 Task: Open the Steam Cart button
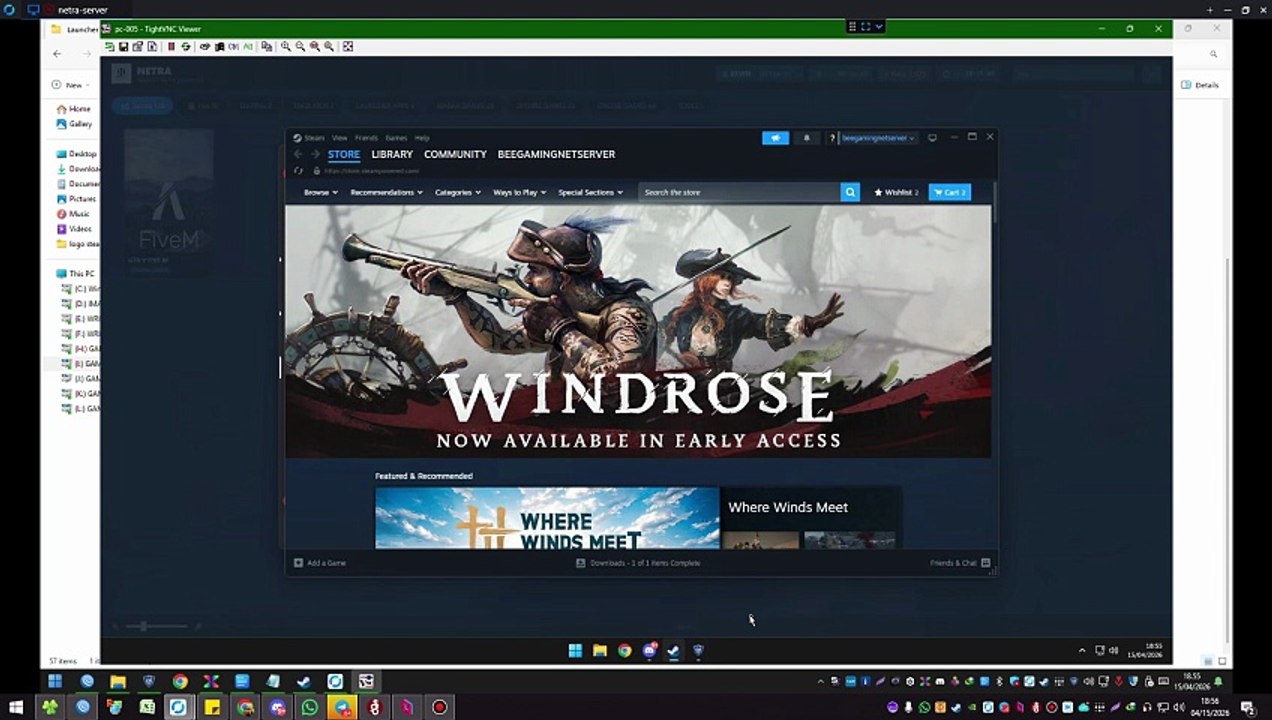(949, 192)
